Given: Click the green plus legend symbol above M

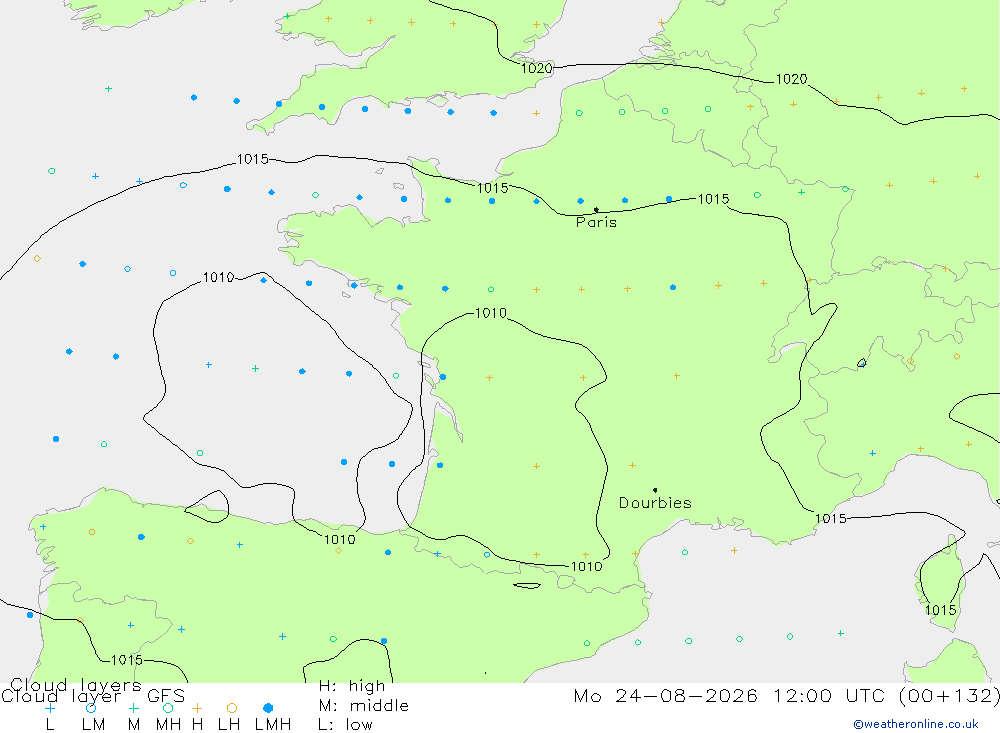Looking at the screenshot, I should click(x=133, y=708).
